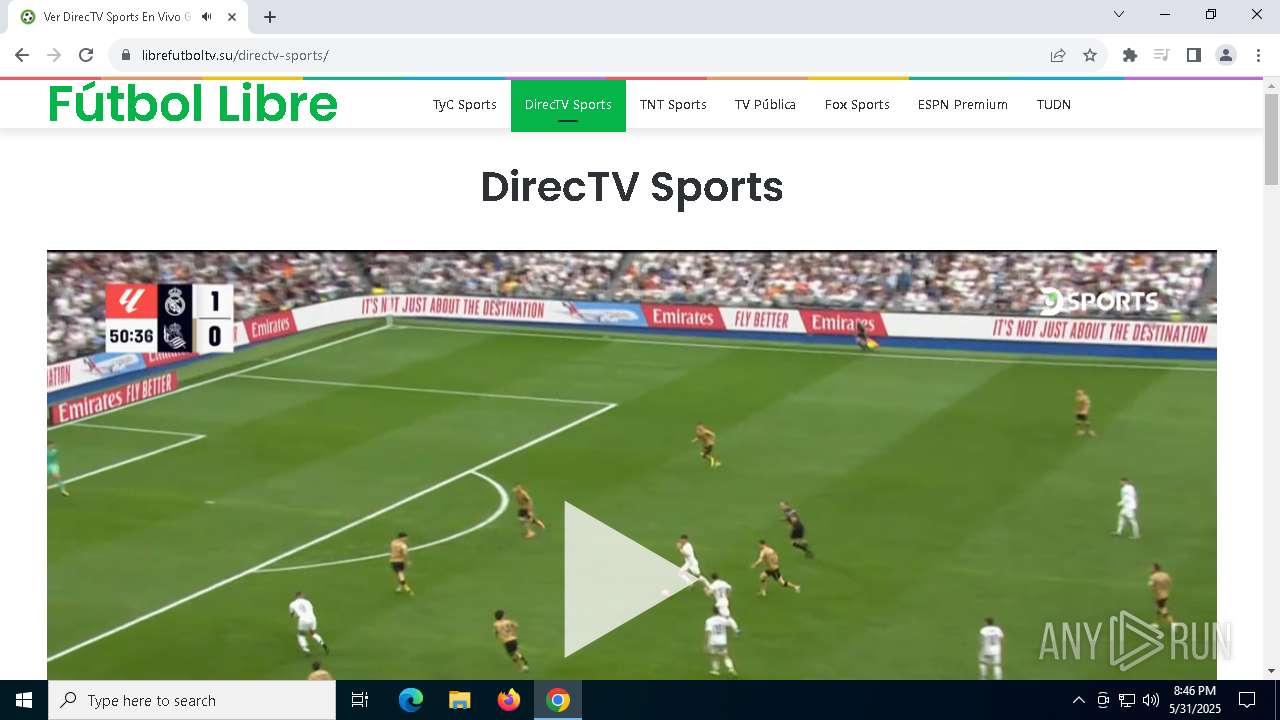This screenshot has height=720, width=1280.
Task: Bookmark this tab with the star
Action: coord(1090,55)
